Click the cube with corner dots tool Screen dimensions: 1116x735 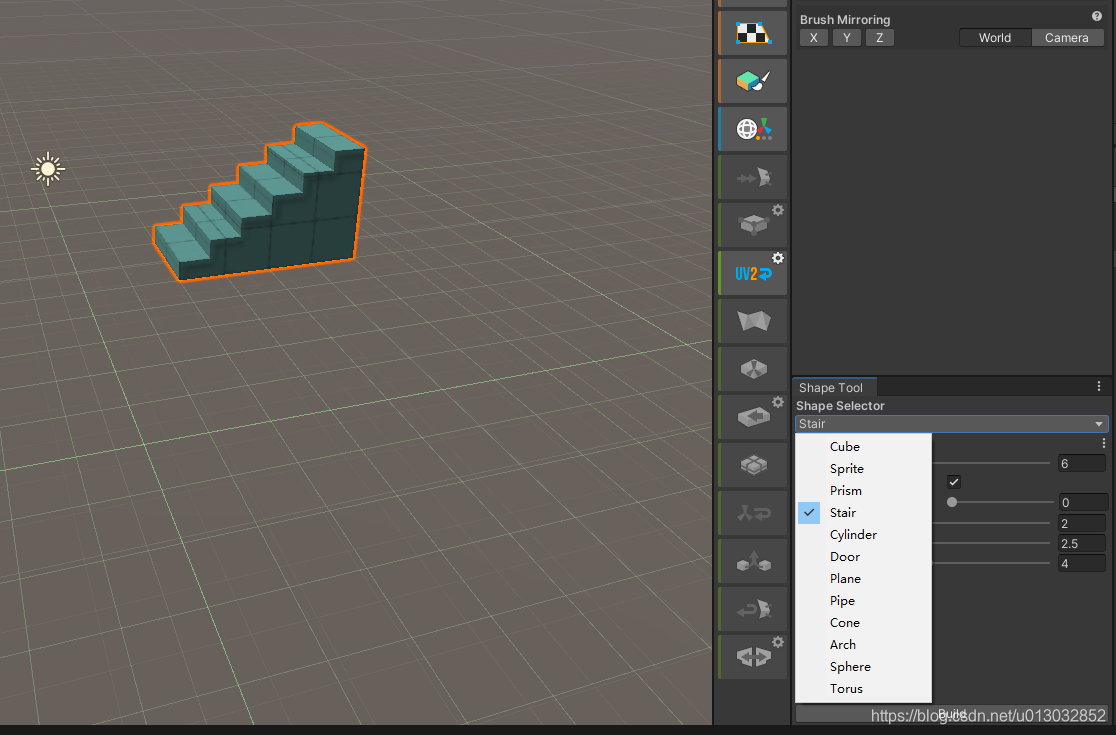coord(752,226)
